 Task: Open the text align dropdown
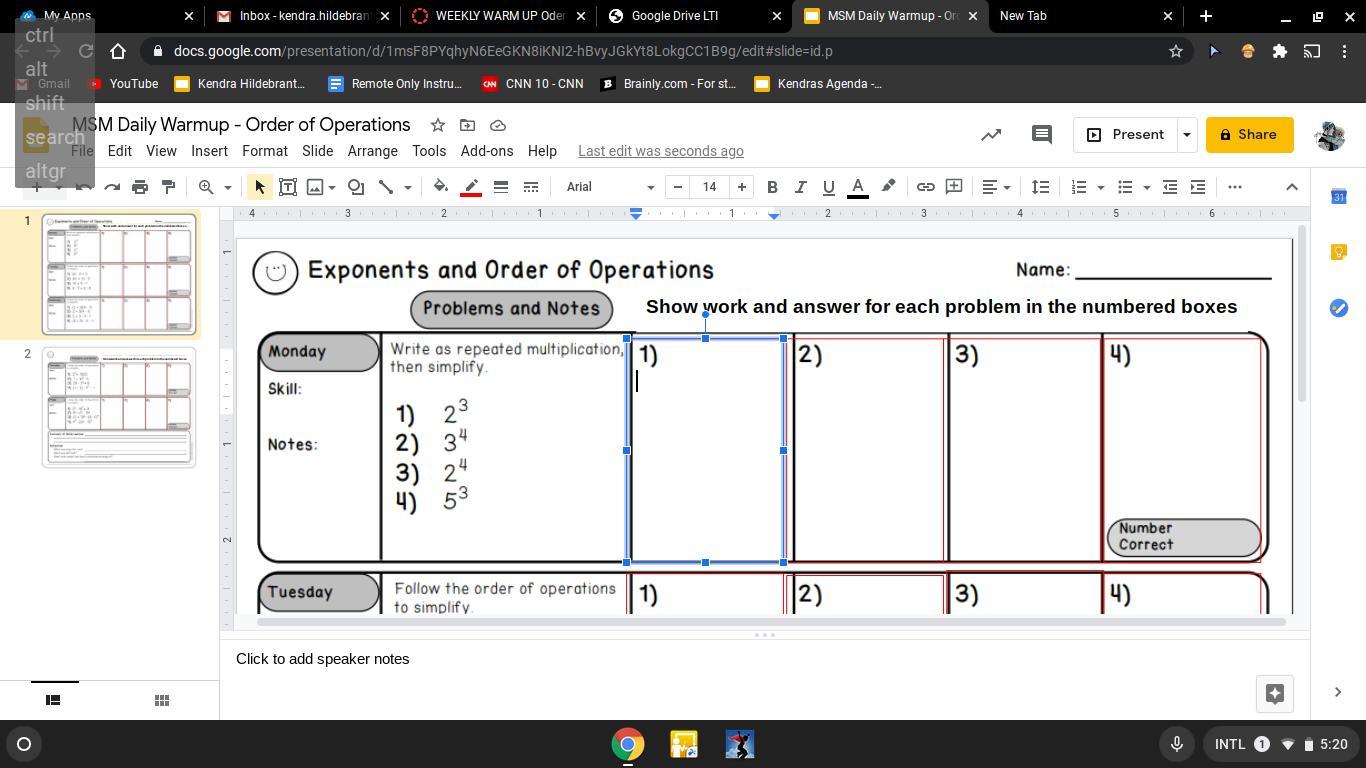click(x=996, y=187)
